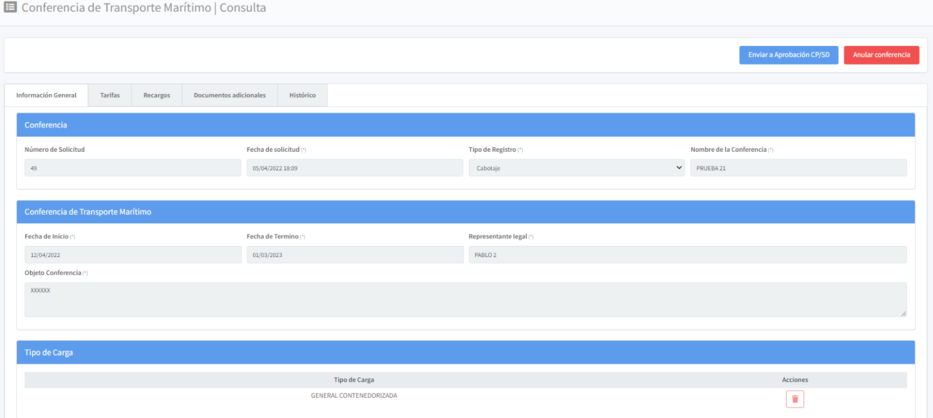Image resolution: width=933 pixels, height=418 pixels.
Task: Grab the Objeto Conferencia textarea resize handle
Action: tap(904, 314)
